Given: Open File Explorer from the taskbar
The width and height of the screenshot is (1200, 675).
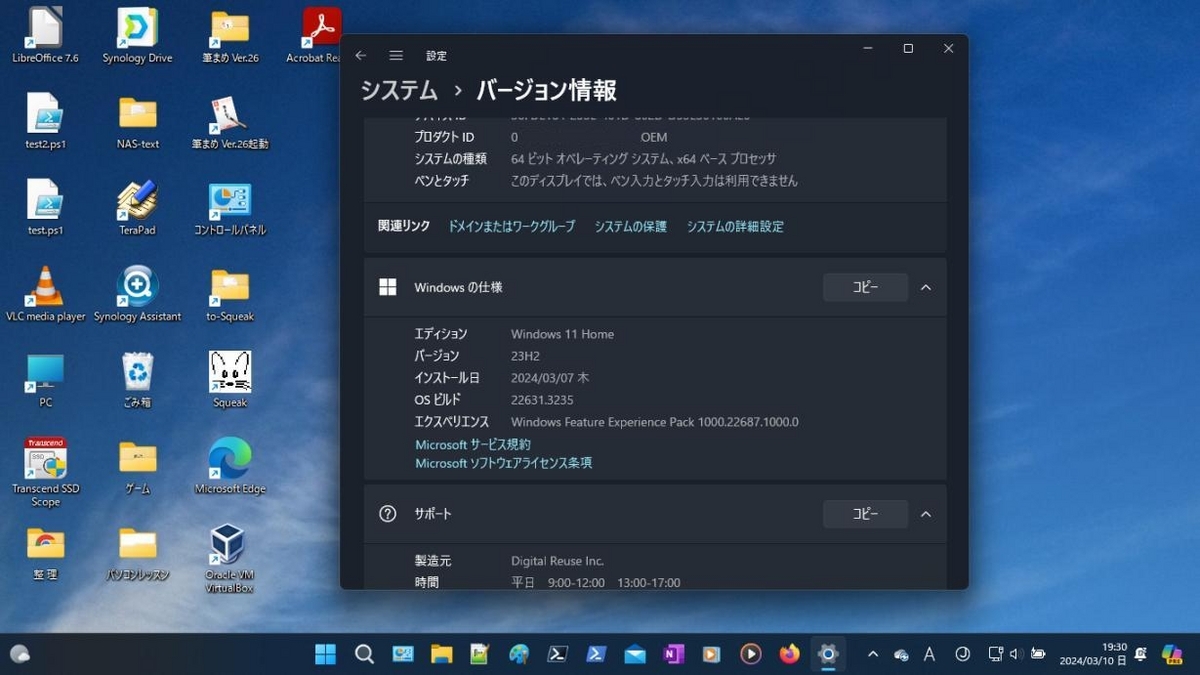Looking at the screenshot, I should tap(441, 654).
